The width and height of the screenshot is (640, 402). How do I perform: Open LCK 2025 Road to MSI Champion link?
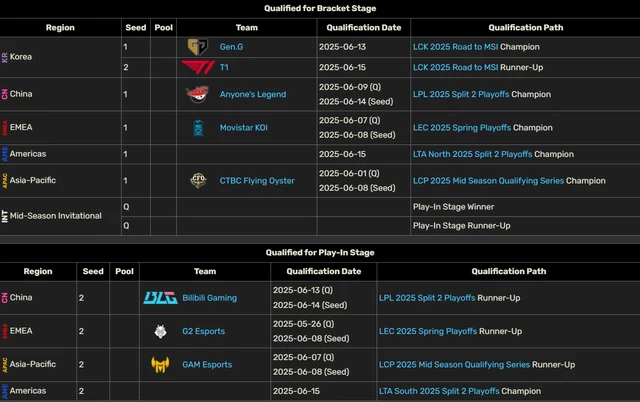(456, 47)
